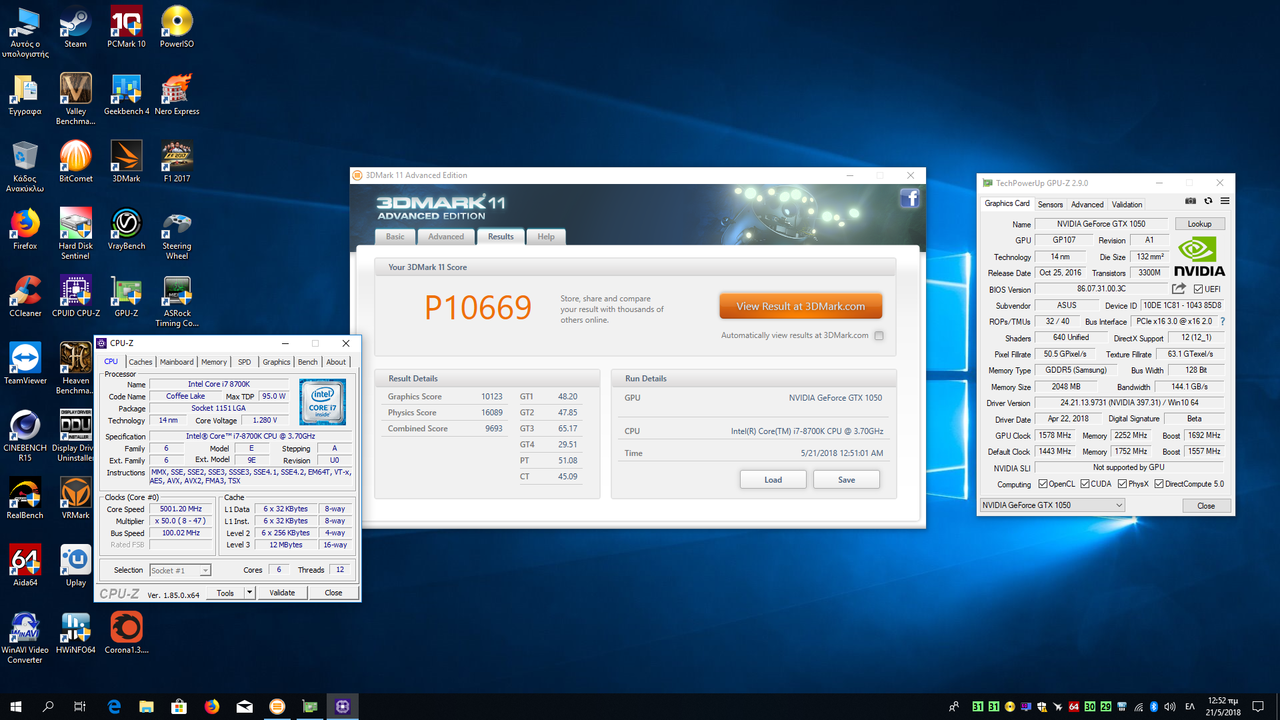Viewport: 1280px width, 720px height.
Task: Toggle the CUDA checkbox in GPU-Z
Action: tap(1084, 484)
